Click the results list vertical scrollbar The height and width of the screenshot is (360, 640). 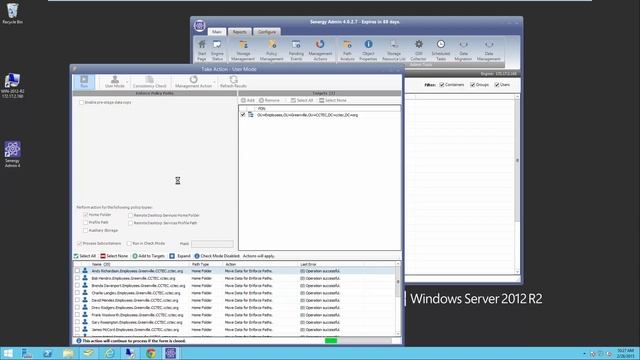click(x=398, y=298)
